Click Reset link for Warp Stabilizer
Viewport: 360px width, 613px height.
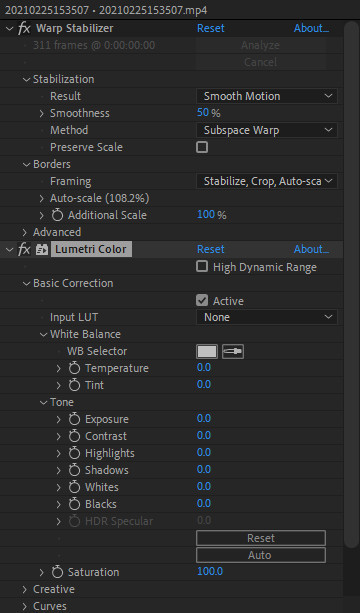click(211, 28)
